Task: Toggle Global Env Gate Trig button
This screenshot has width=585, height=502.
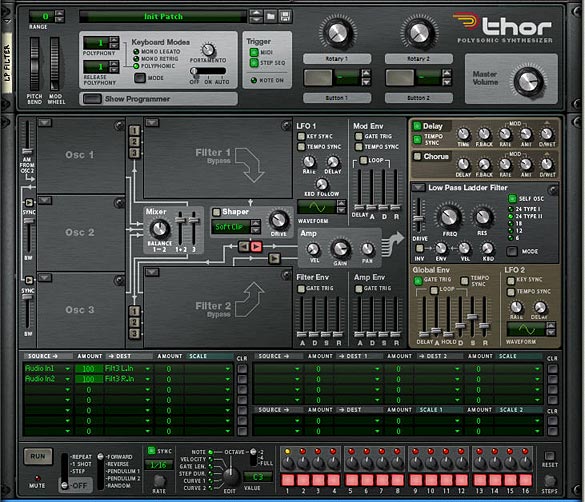Action: click(x=418, y=280)
